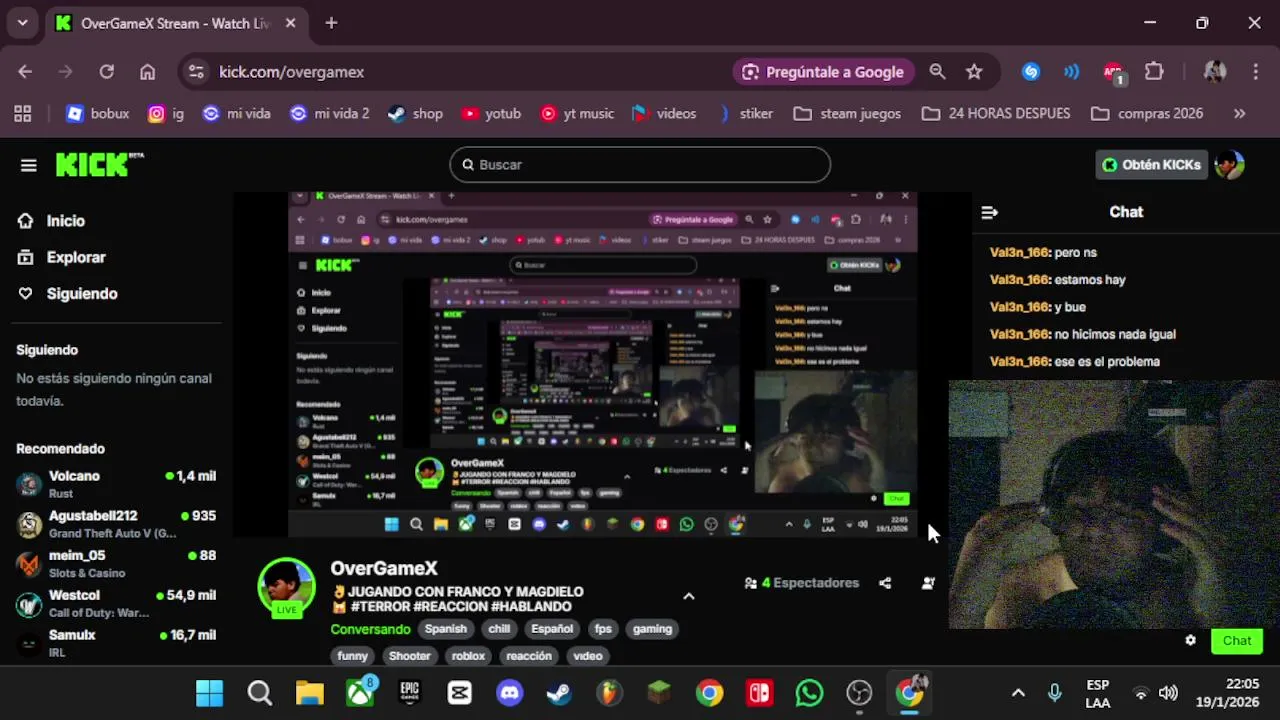Image resolution: width=1280 pixels, height=720 pixels.
Task: Click the Obtén KICKs button
Action: point(1151,165)
